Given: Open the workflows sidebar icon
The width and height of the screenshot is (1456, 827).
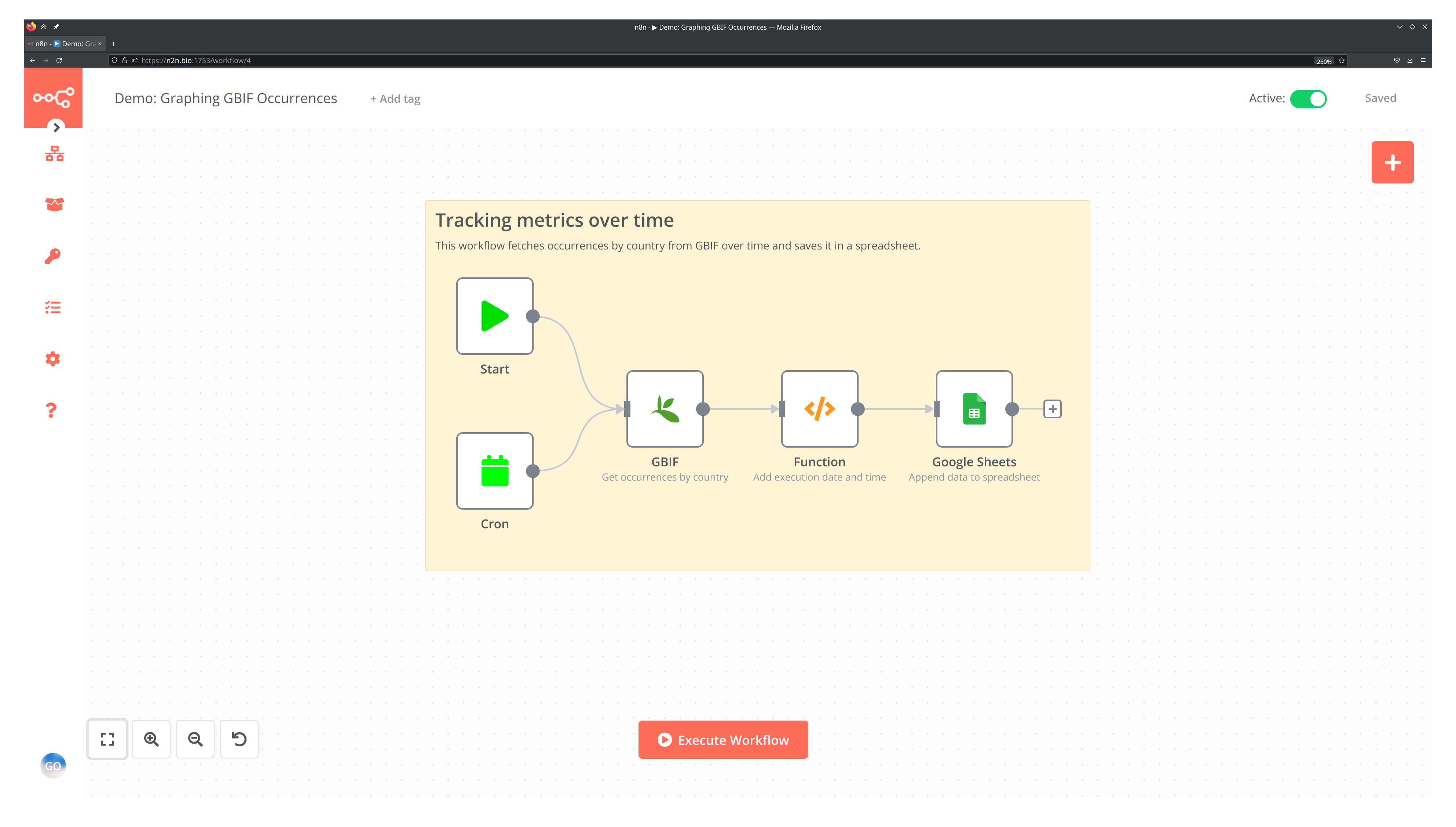Looking at the screenshot, I should pyautogui.click(x=55, y=153).
